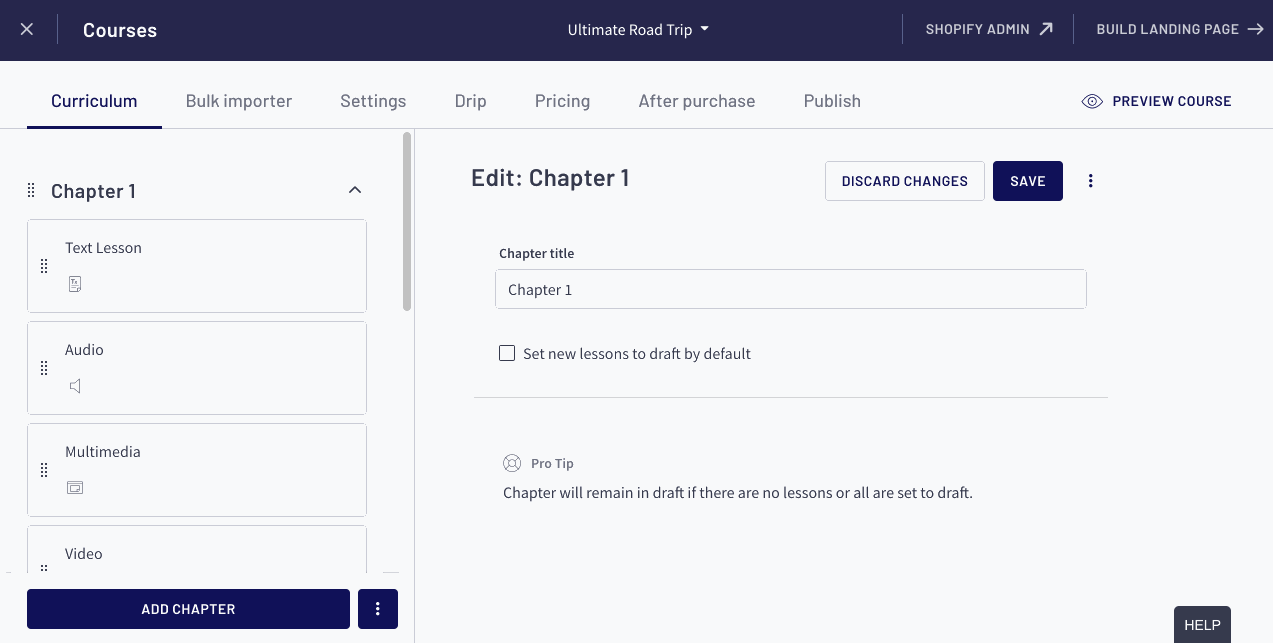Click Preview Course text link
Screen dimensions: 1273x643
[1172, 101]
